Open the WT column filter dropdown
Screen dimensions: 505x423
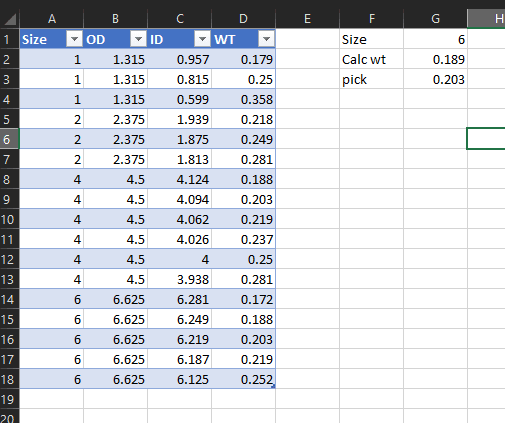click(266, 39)
